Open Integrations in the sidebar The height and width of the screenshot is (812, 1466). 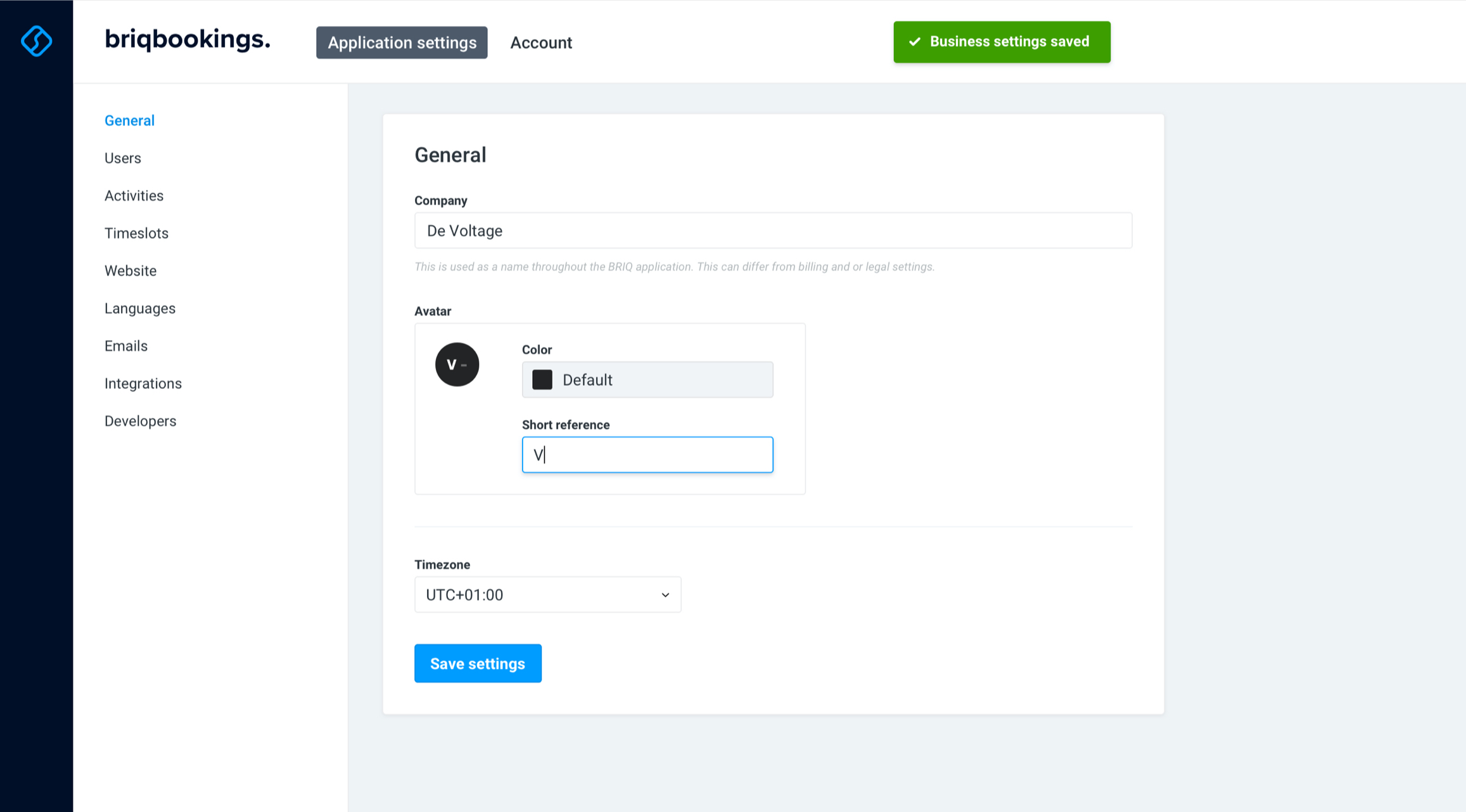(x=143, y=384)
